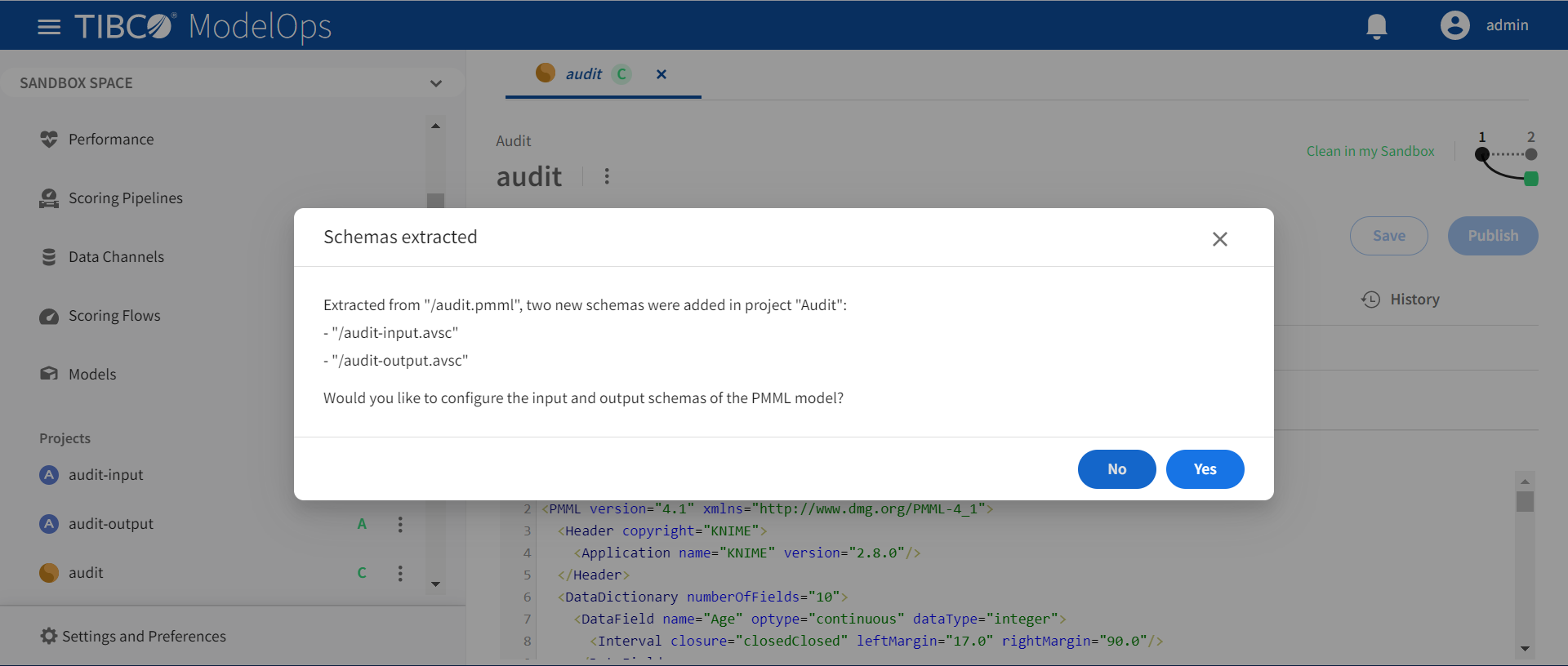
Task: Select the audit-input project
Action: [105, 475]
